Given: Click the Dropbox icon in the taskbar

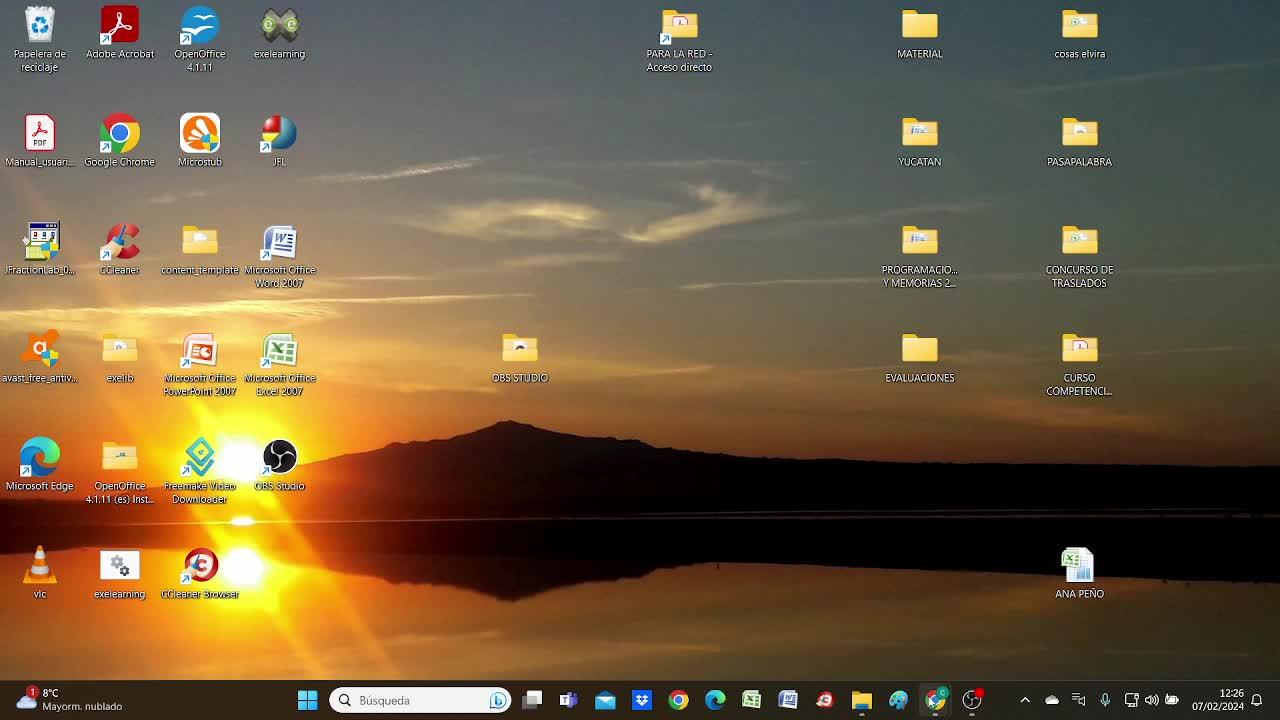Looking at the screenshot, I should 642,700.
